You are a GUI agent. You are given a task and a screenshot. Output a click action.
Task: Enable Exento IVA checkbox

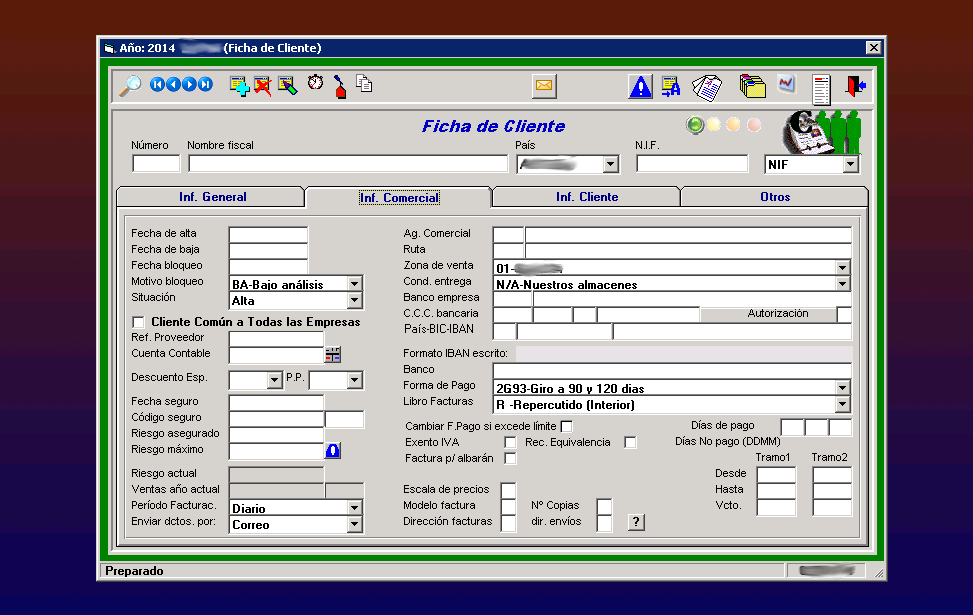510,442
